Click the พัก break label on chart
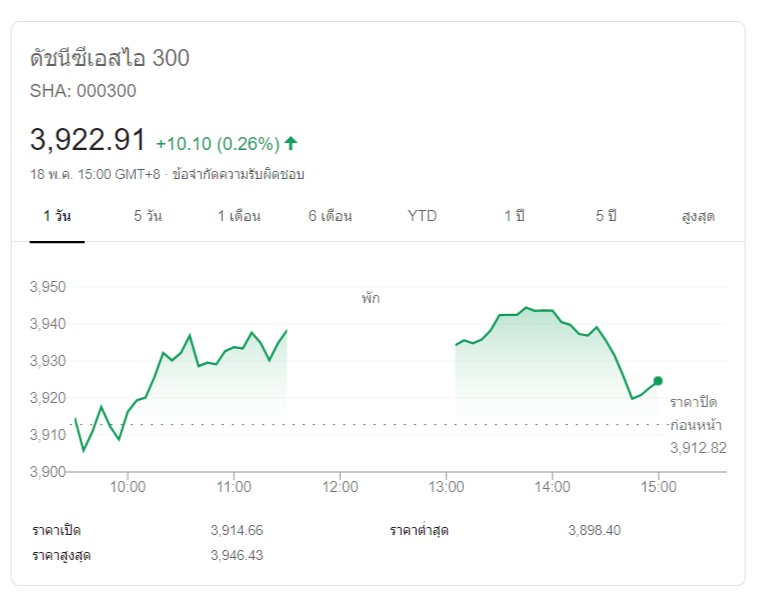This screenshot has height=611, width=759. [x=371, y=298]
